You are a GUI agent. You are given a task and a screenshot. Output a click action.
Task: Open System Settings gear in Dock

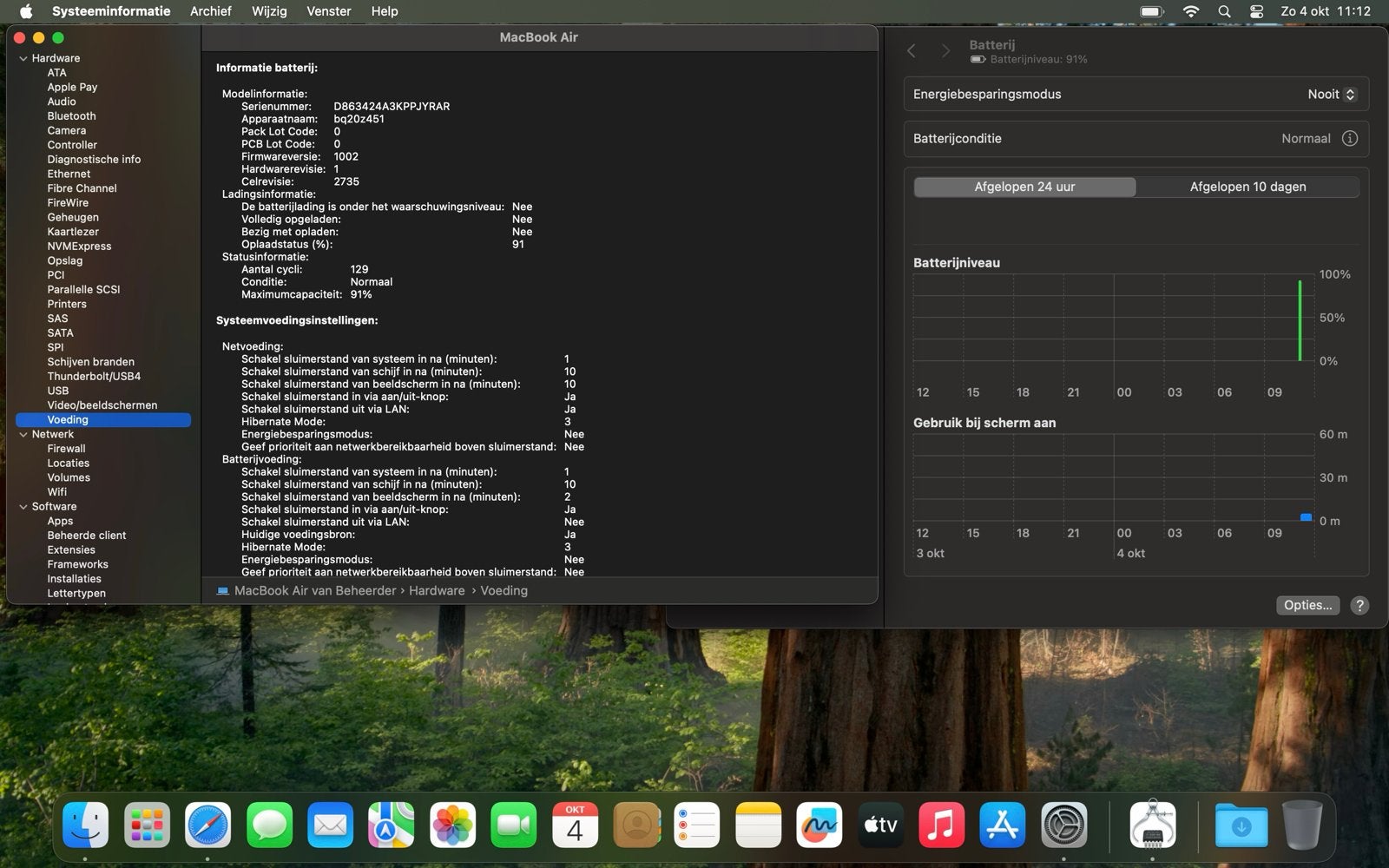click(x=1064, y=825)
